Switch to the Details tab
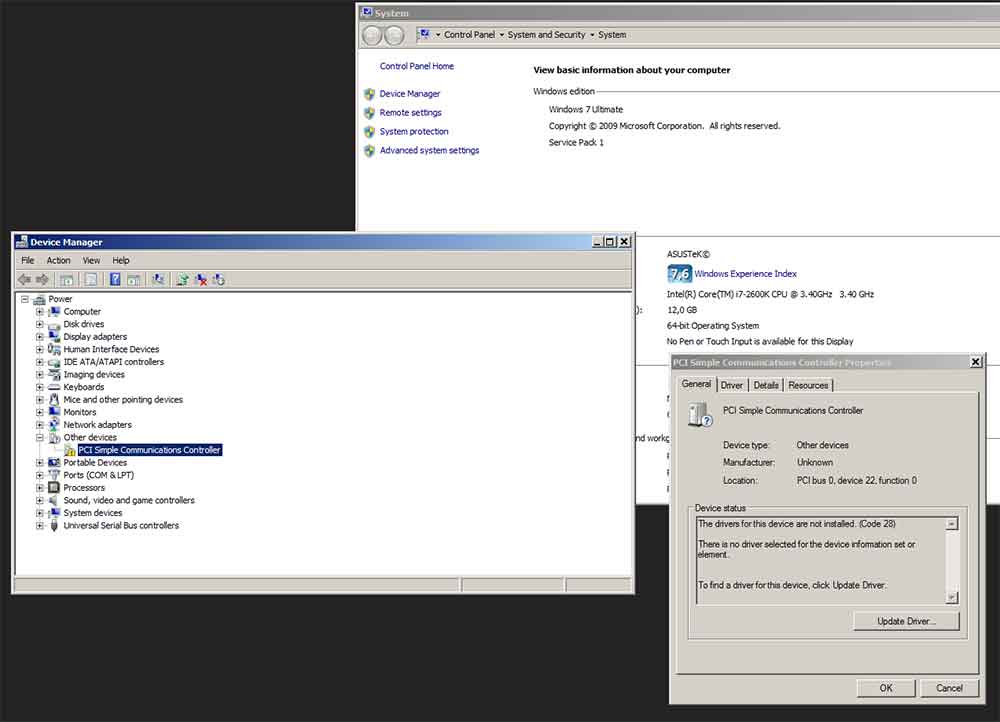The image size is (1000, 722). 766,385
